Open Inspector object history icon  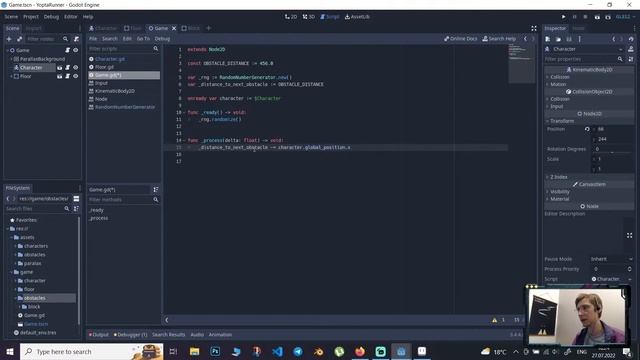[631, 39]
